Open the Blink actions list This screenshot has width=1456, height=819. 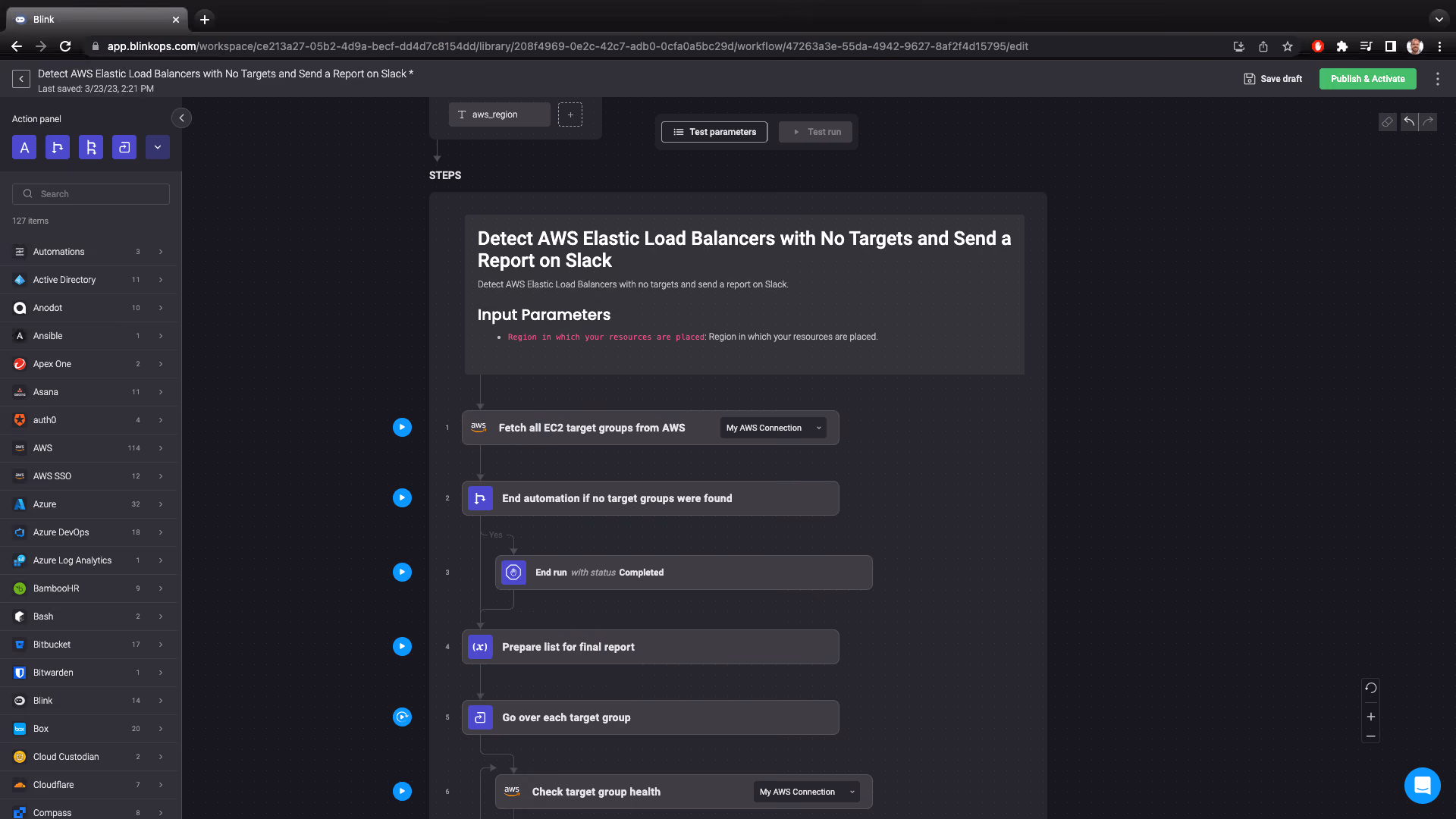point(91,701)
